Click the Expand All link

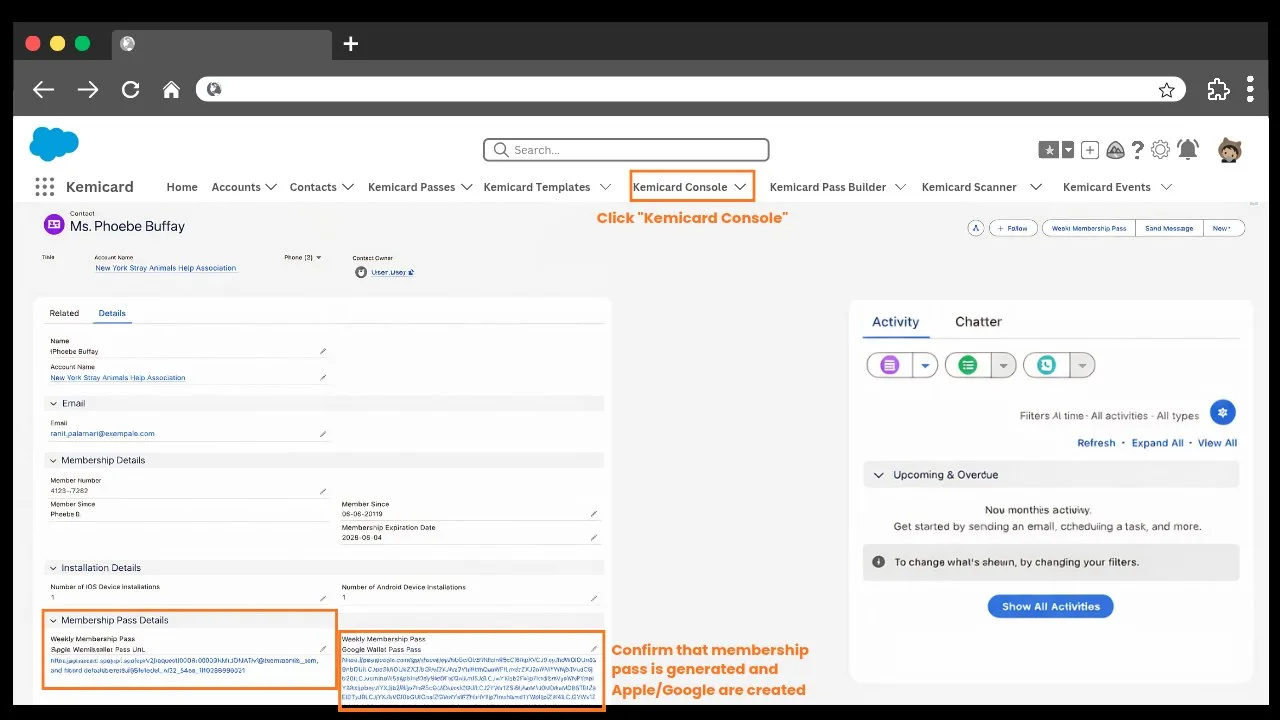click(x=1157, y=443)
